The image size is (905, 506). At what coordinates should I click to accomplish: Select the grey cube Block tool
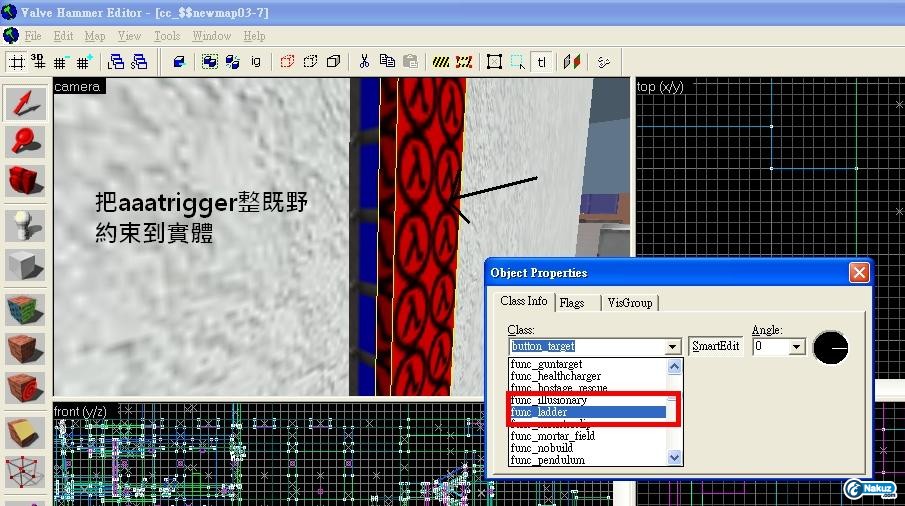pos(25,265)
